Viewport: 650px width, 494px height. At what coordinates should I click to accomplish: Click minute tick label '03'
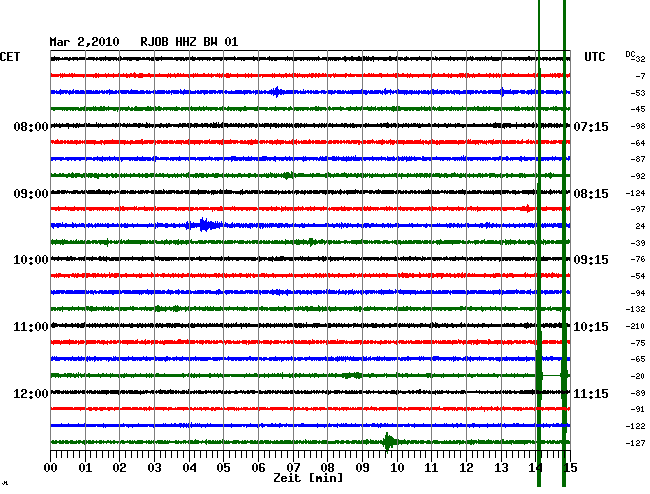tap(155, 468)
